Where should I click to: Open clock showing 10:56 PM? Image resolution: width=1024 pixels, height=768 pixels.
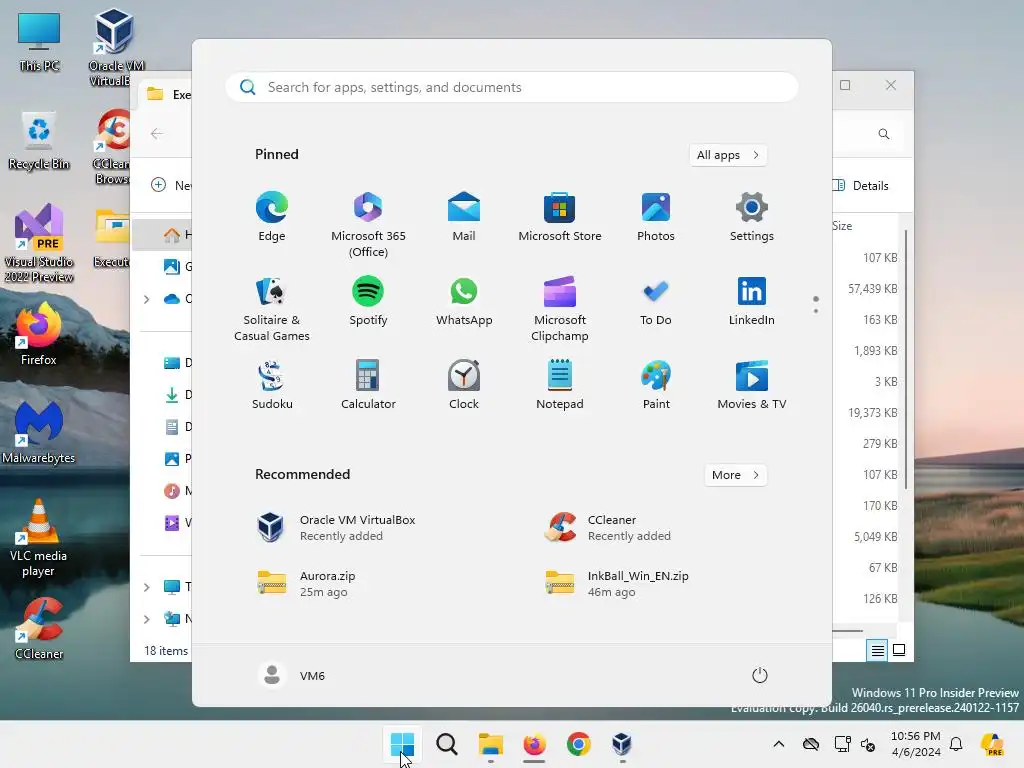[x=916, y=744]
